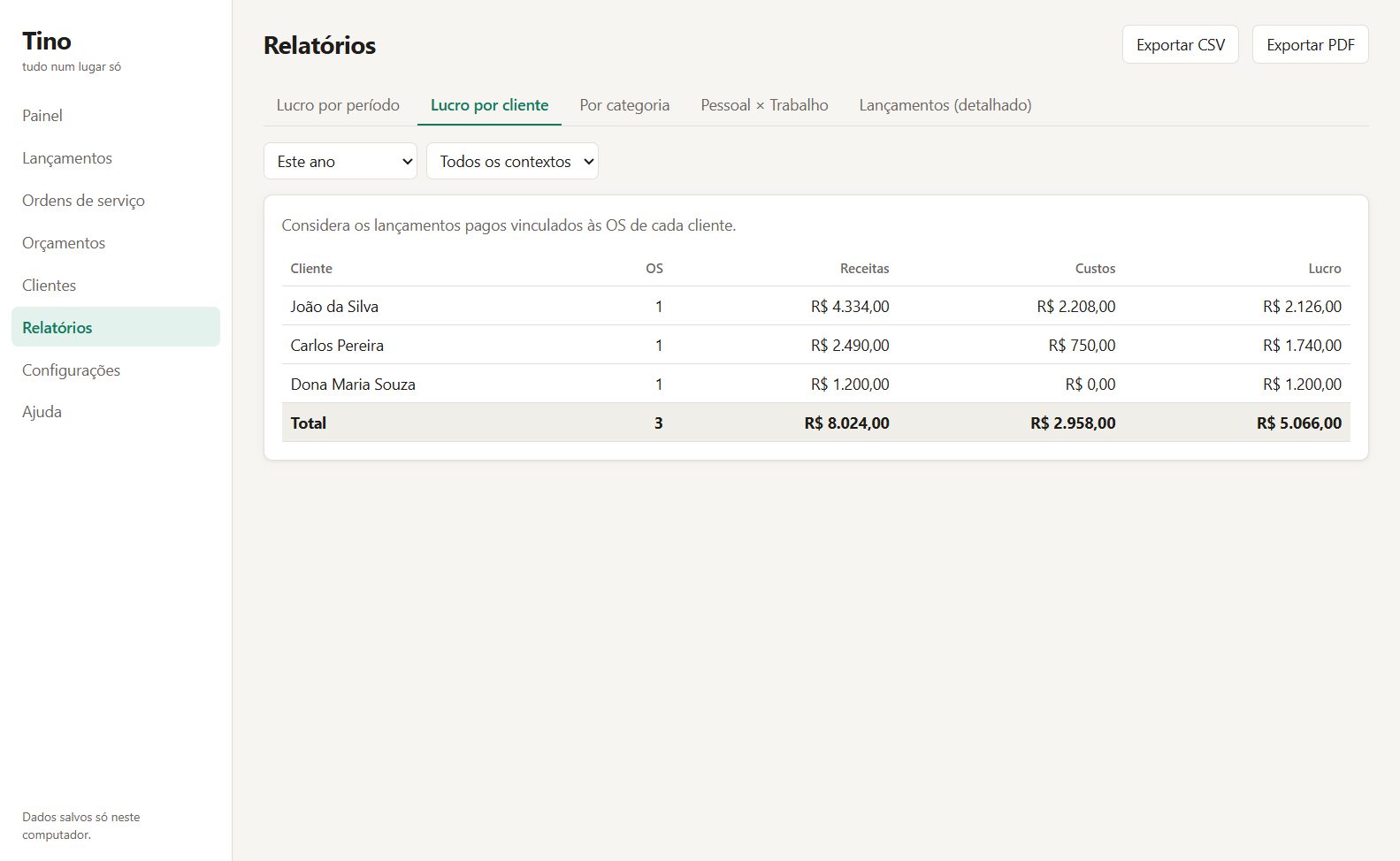Viewport: 1400px width, 861px height.
Task: Click the R$ 2.958,00 total custos
Action: [1073, 423]
